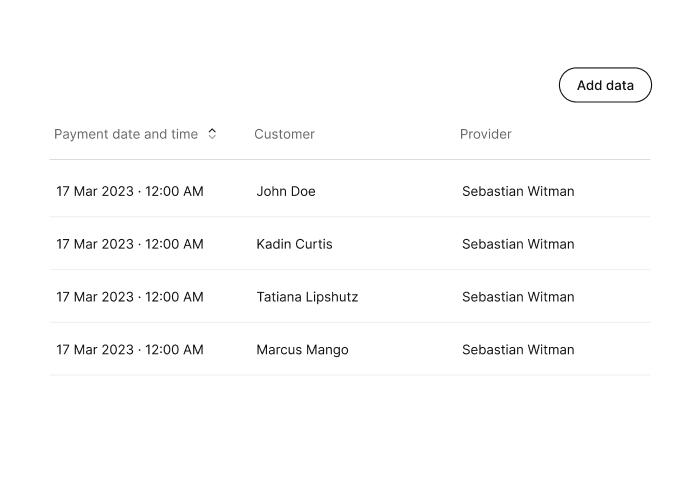Click payment date in Marcus Mango row
Viewport: 700px width, 480px height.
click(x=130, y=350)
